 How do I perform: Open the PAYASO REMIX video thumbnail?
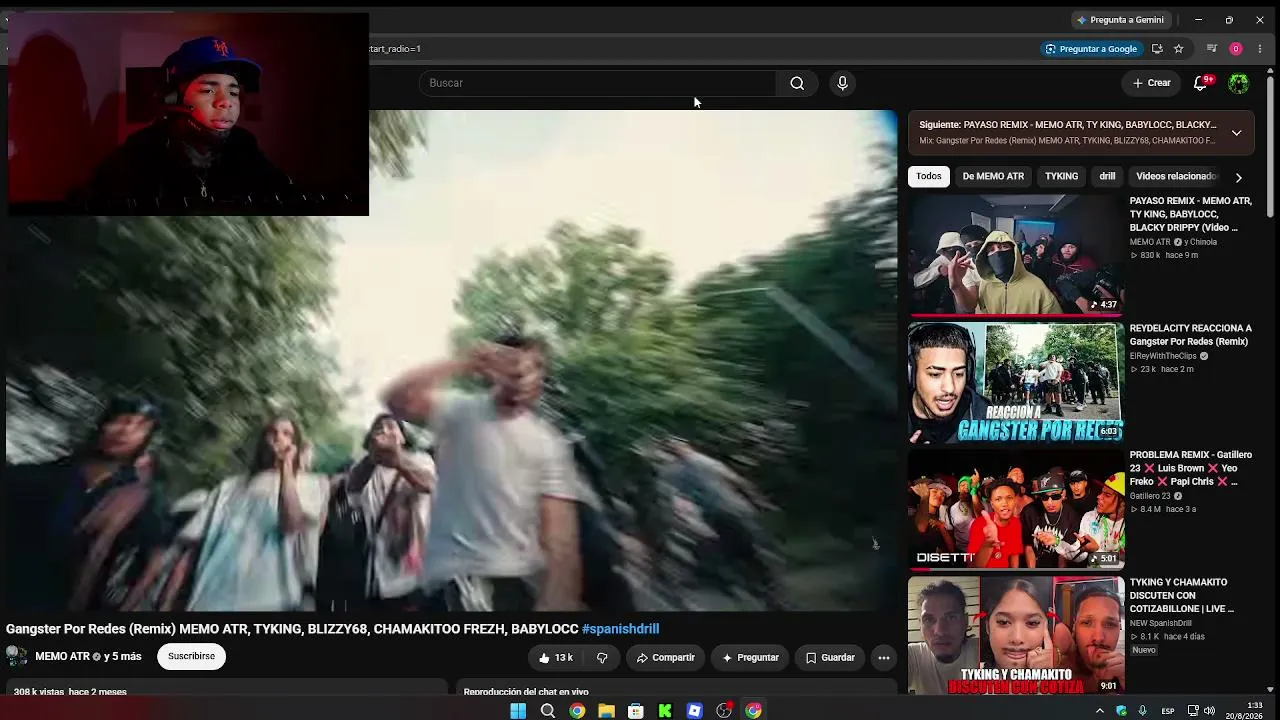1016,255
